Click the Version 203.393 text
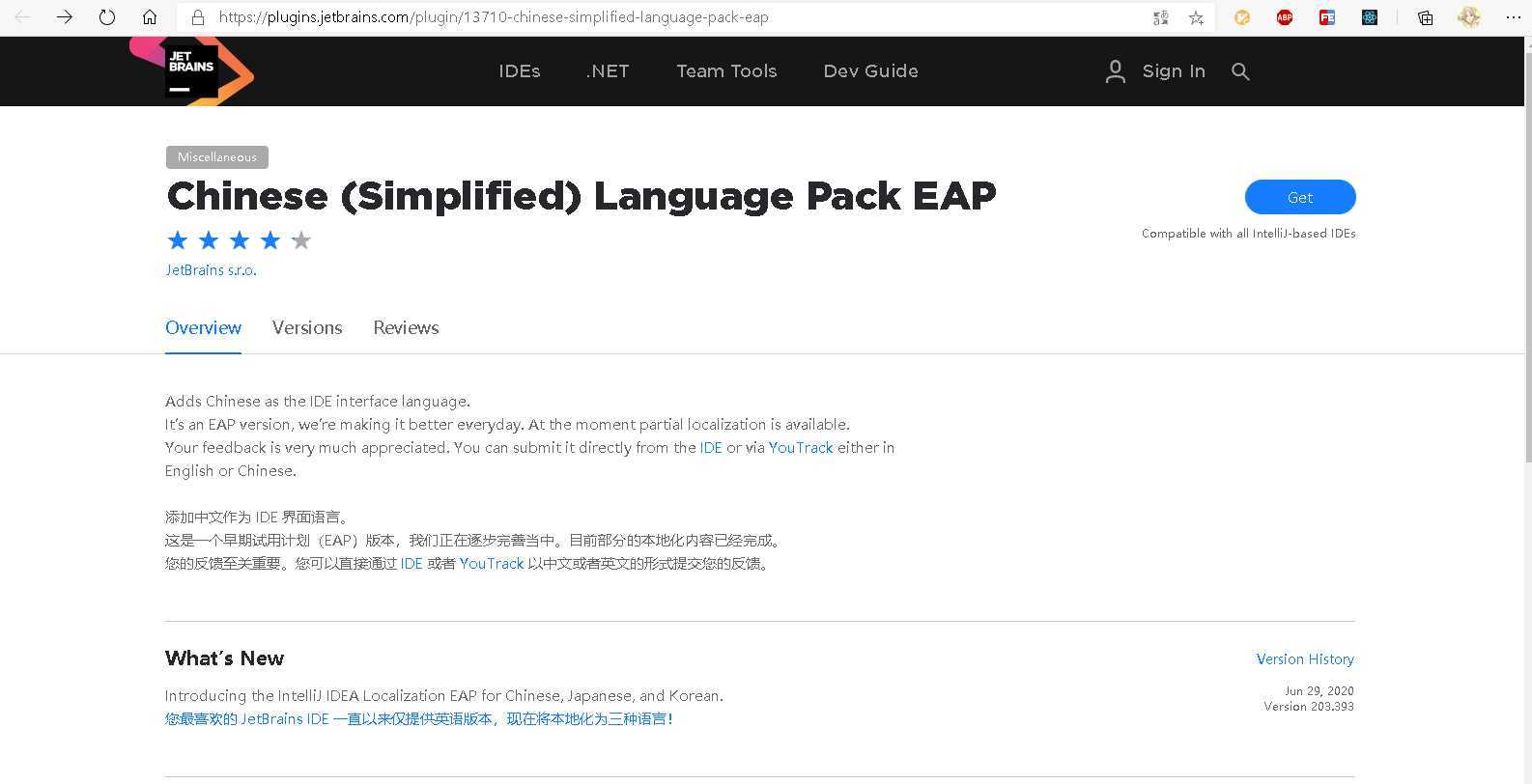Image resolution: width=1532 pixels, height=784 pixels. 1309,707
